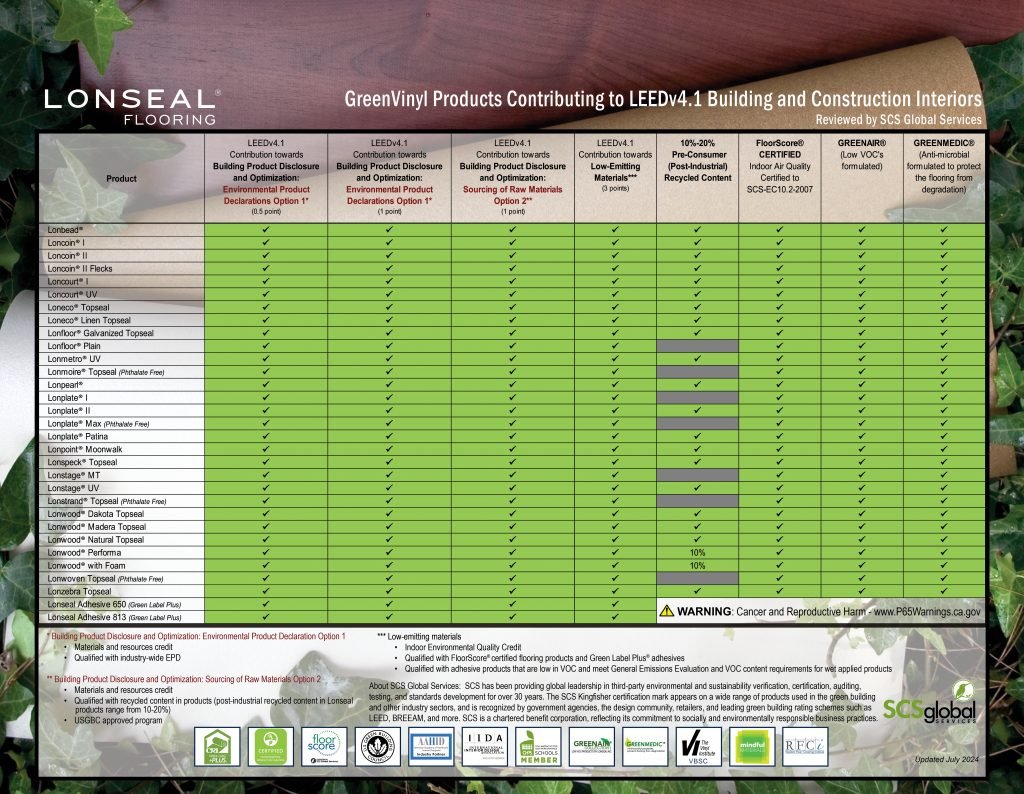Image resolution: width=1024 pixels, height=794 pixels.
Task: Click the SCS Global Services logo
Action: click(x=930, y=703)
